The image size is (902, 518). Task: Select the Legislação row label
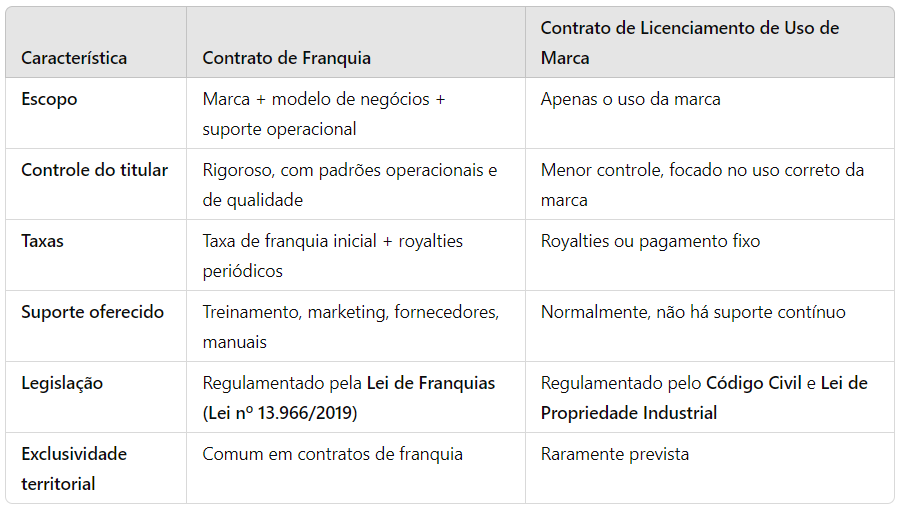pos(62,383)
